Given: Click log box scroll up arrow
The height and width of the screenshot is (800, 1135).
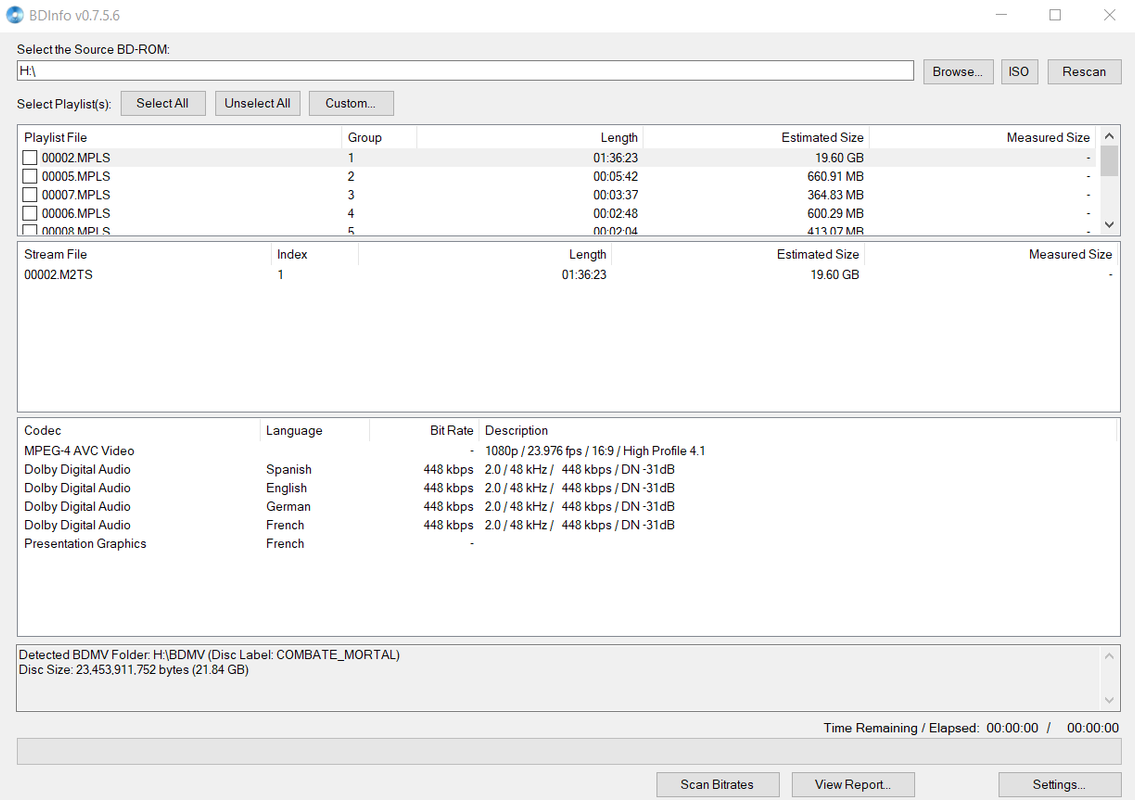Looking at the screenshot, I should click(1109, 656).
